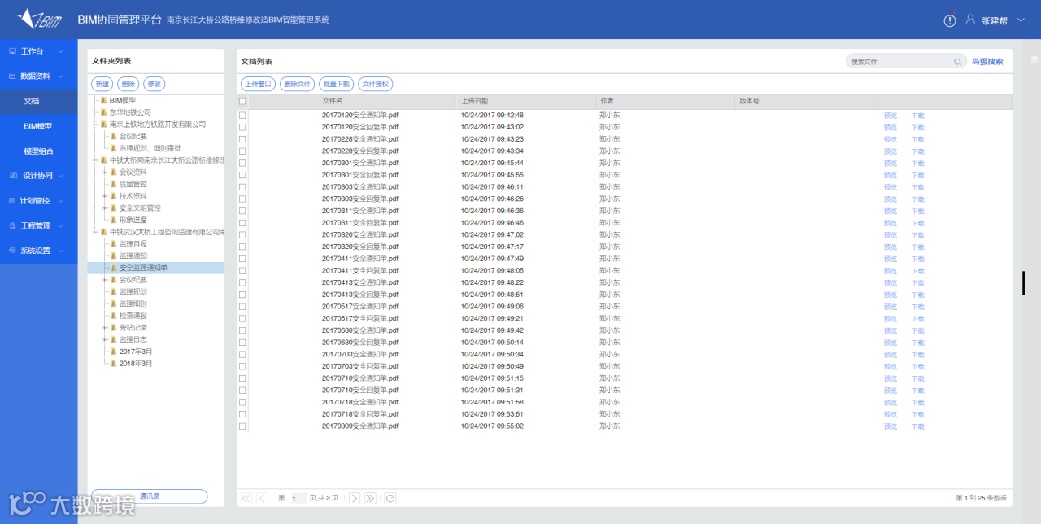Check the box for 20170320安全通知单.pdf
The image size is (1041, 524).
(x=242, y=234)
